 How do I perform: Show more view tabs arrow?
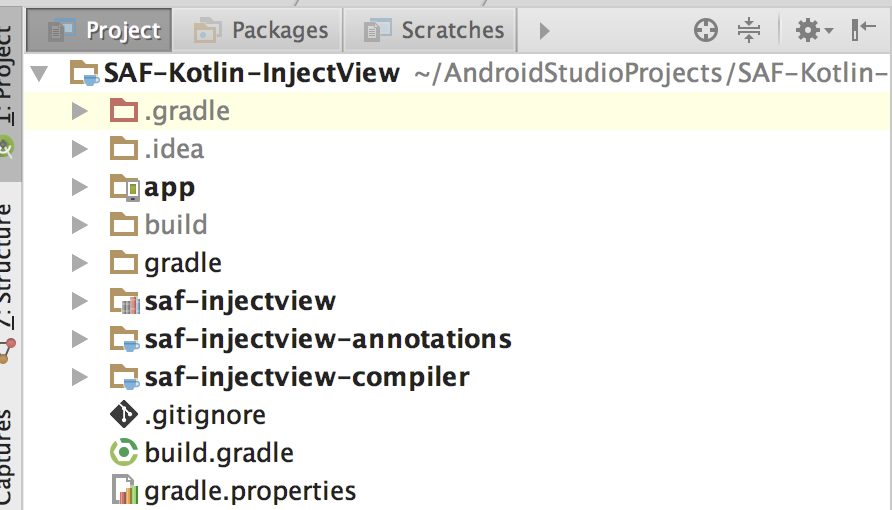544,31
